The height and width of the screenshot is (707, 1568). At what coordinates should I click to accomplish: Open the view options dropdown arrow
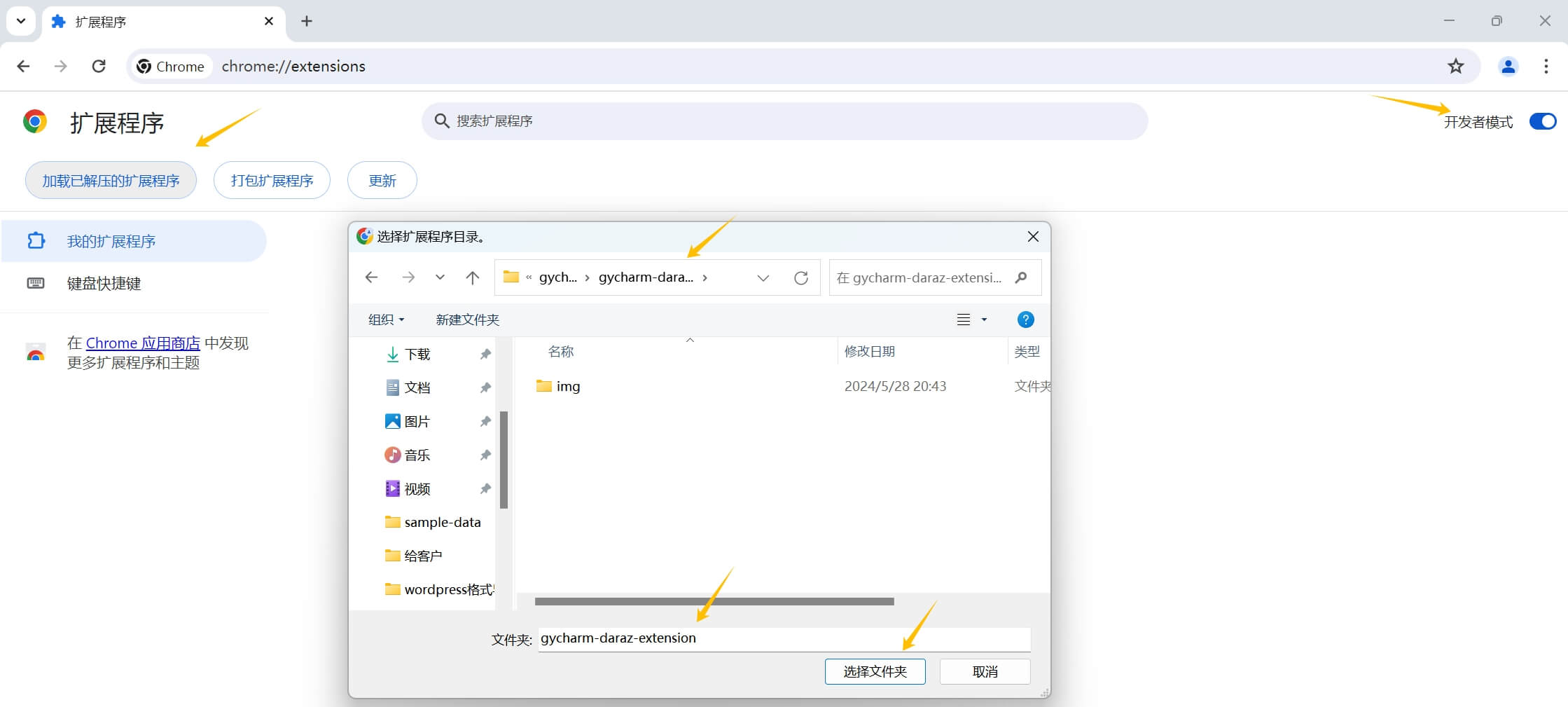click(984, 320)
